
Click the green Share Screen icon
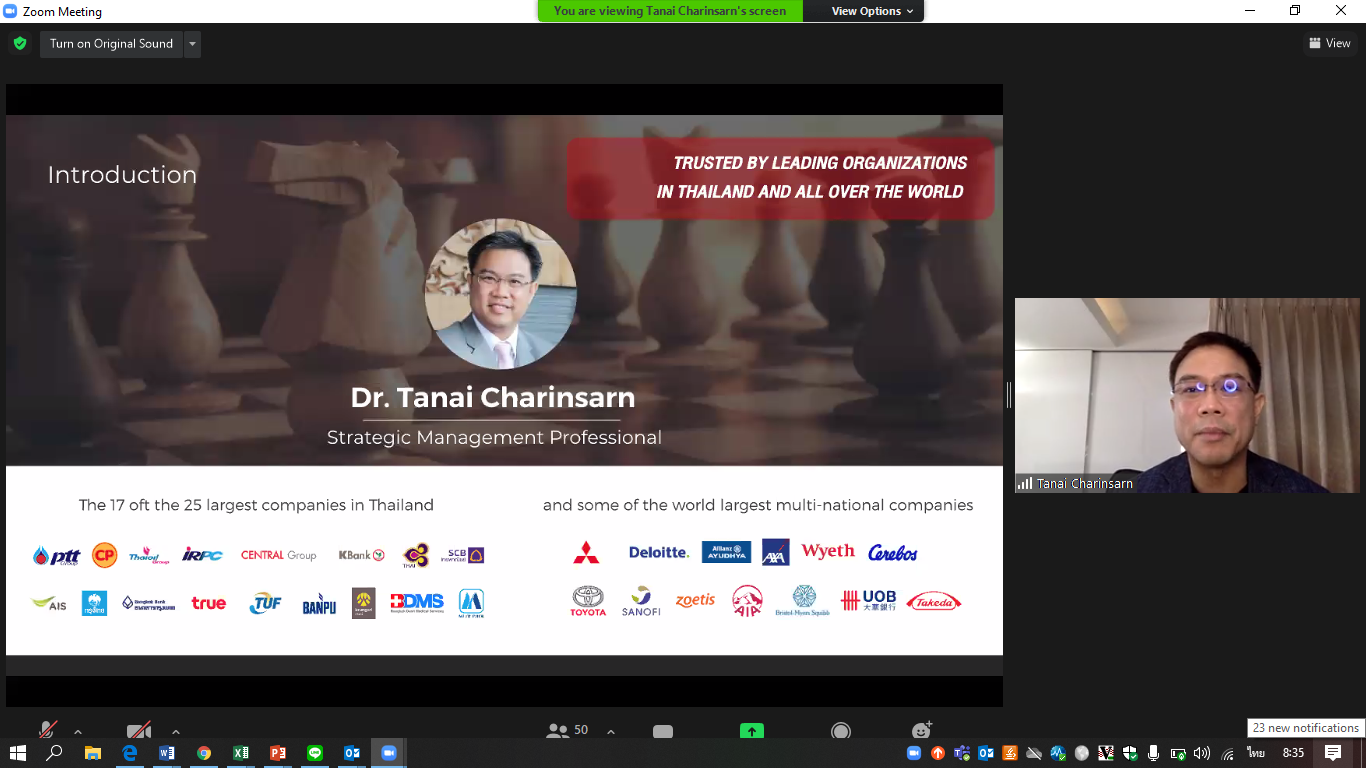pos(752,732)
